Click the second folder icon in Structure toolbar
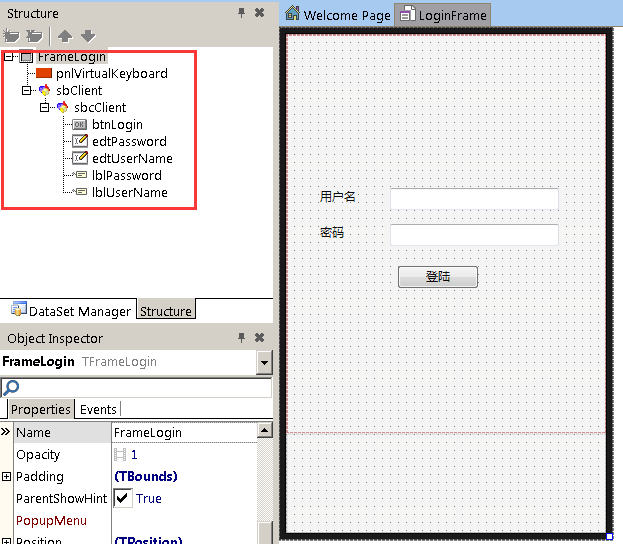 [35, 37]
